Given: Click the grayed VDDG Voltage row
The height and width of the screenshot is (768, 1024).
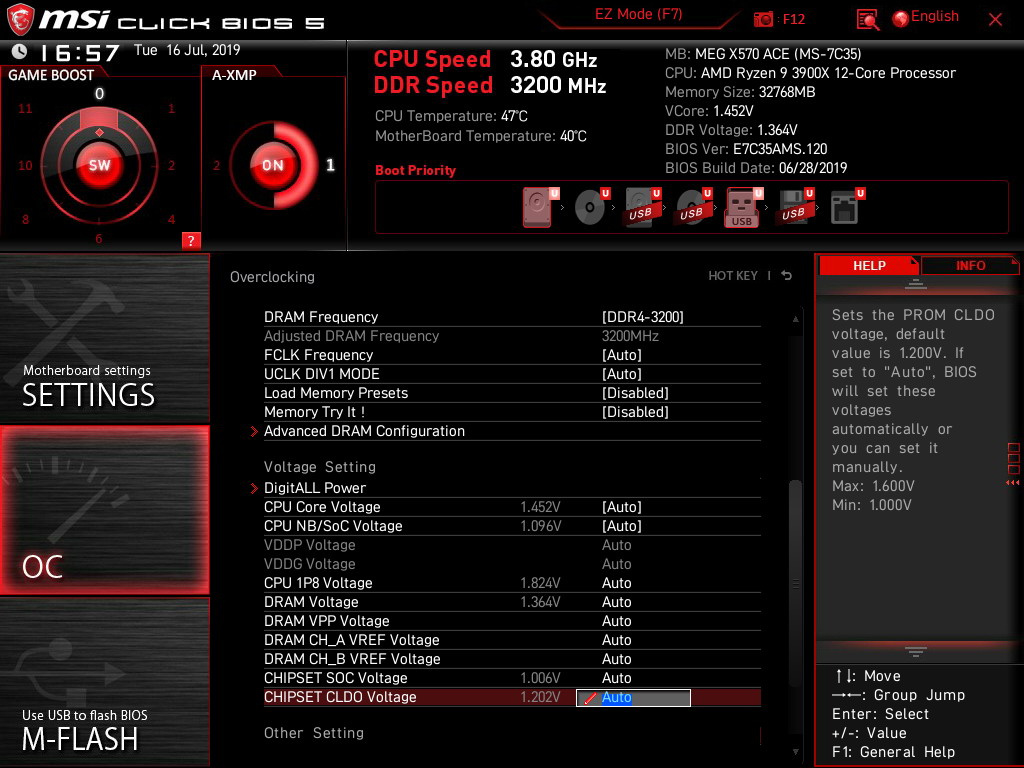Looking at the screenshot, I should [x=512, y=564].
